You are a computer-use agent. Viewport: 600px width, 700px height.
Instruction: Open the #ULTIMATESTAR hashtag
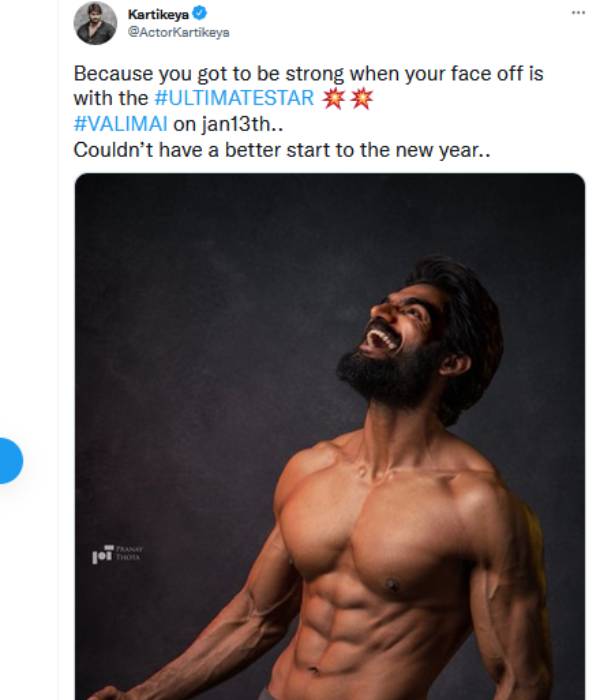point(235,99)
